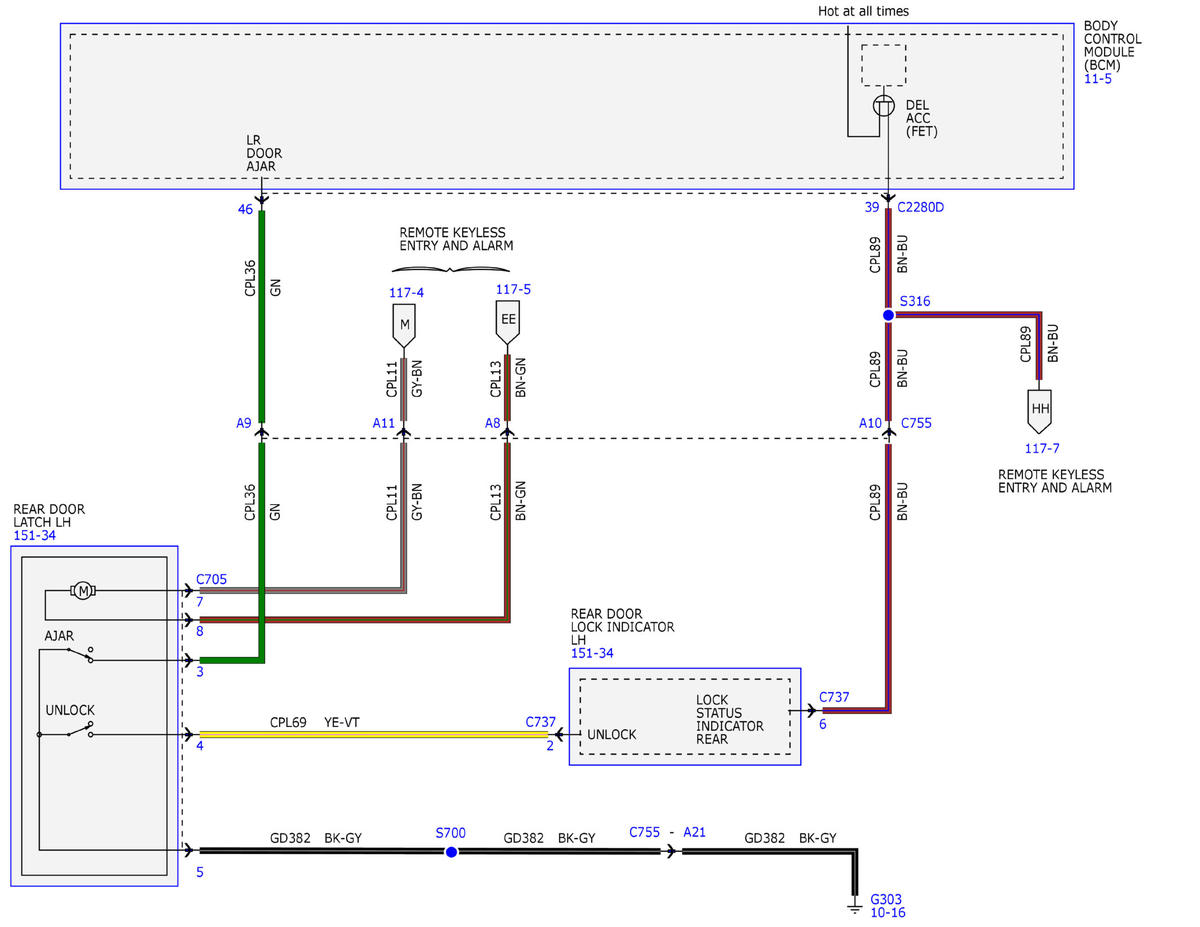The height and width of the screenshot is (927, 1200).
Task: Click the S700 splice dot
Action: (451, 852)
